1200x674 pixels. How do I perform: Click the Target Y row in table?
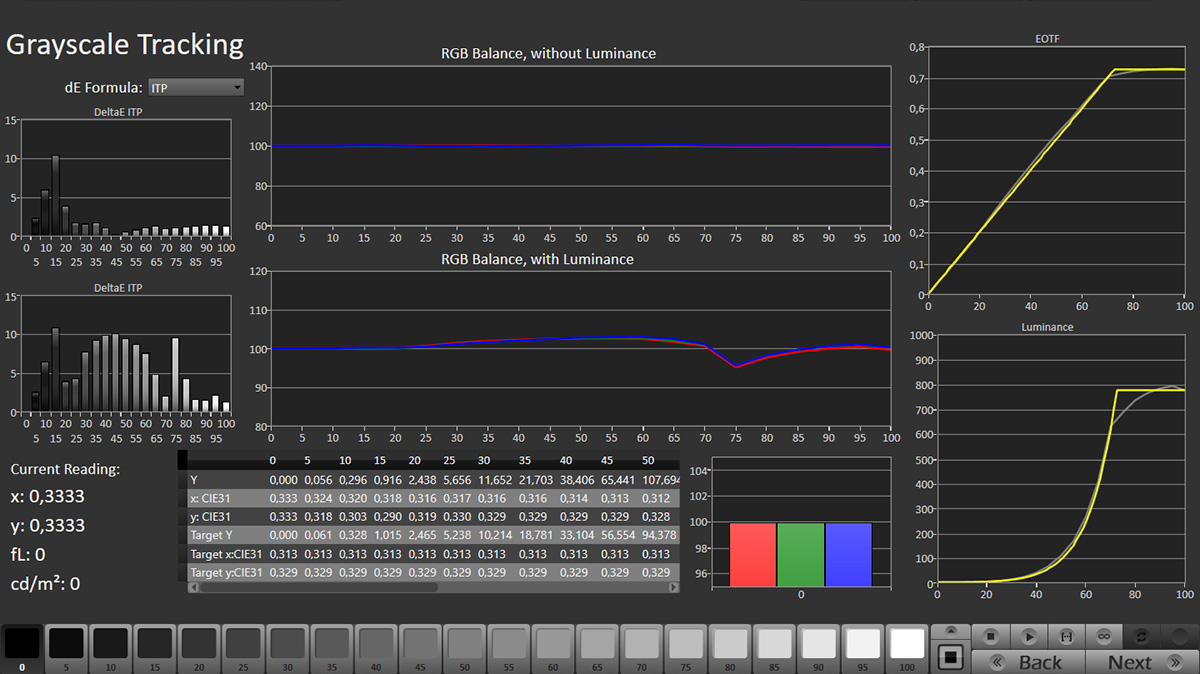[x=430, y=536]
